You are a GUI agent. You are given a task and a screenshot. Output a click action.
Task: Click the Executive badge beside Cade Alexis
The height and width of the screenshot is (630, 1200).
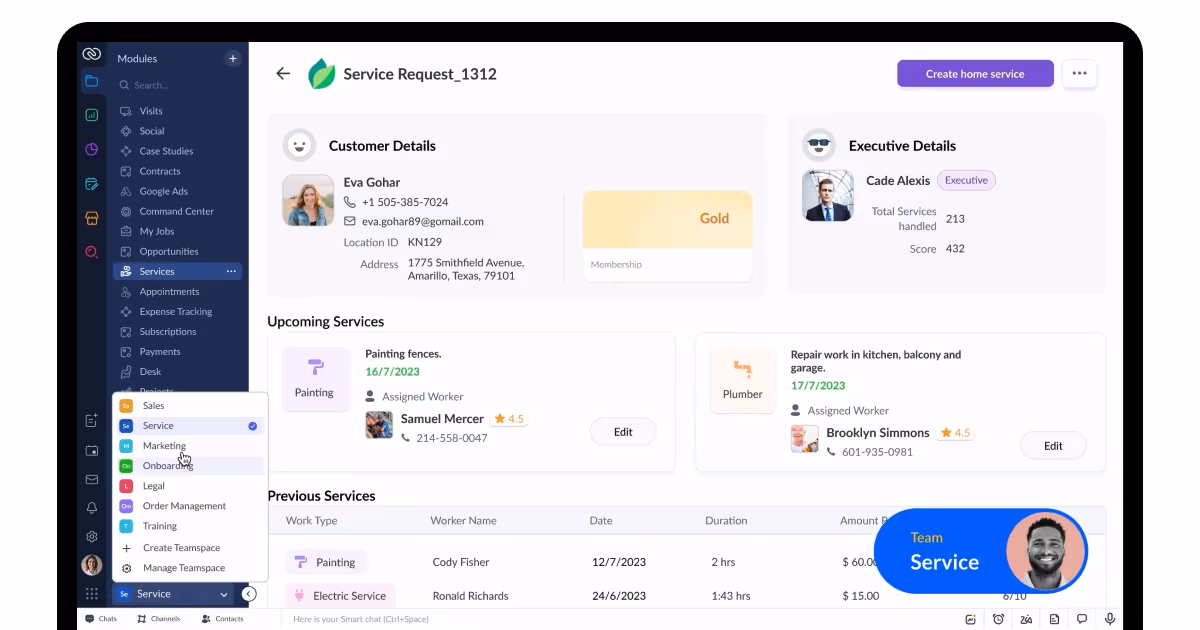click(966, 180)
